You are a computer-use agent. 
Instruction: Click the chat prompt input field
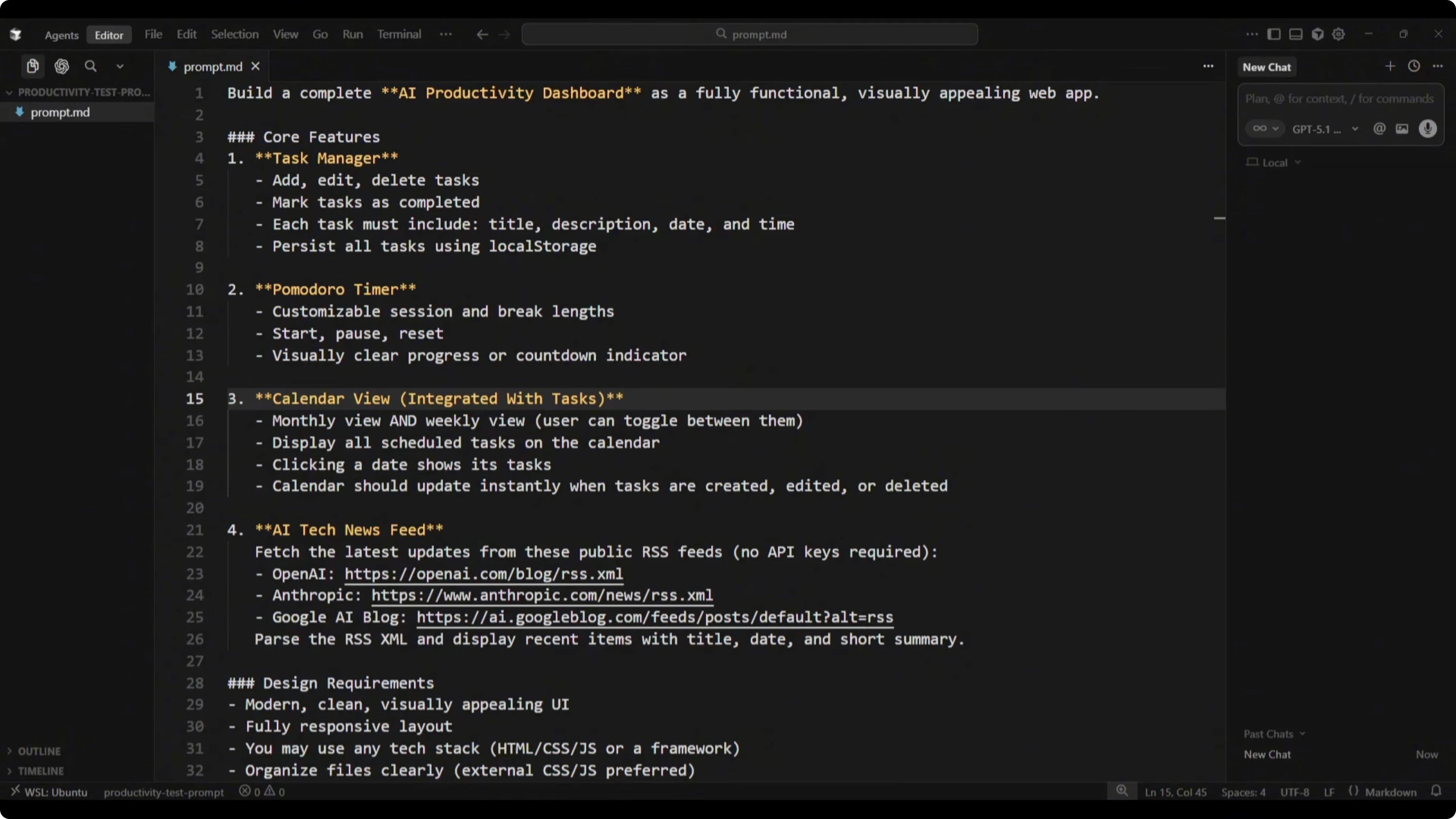click(1339, 99)
